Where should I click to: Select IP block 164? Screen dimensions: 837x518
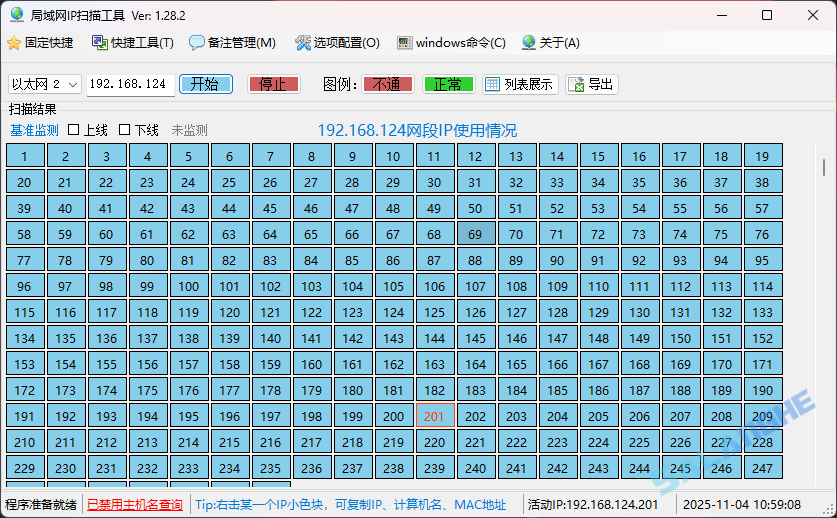[x=476, y=364]
